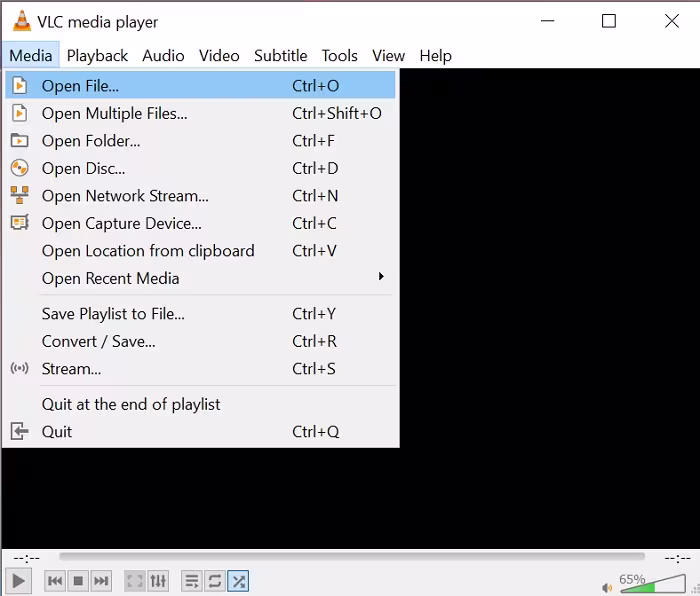Close the VLC media player window
The width and height of the screenshot is (700, 596).
(672, 21)
